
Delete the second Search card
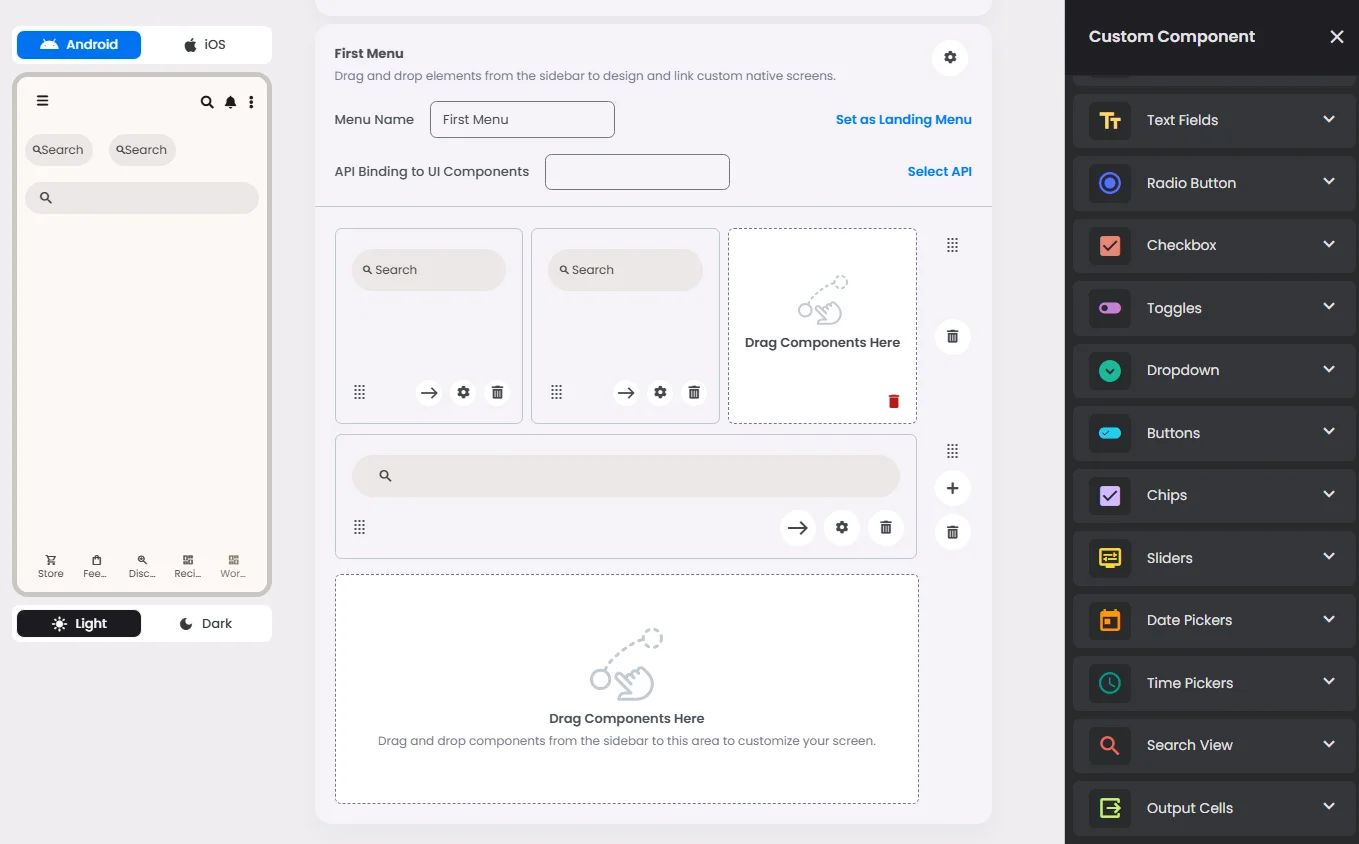[x=693, y=393]
